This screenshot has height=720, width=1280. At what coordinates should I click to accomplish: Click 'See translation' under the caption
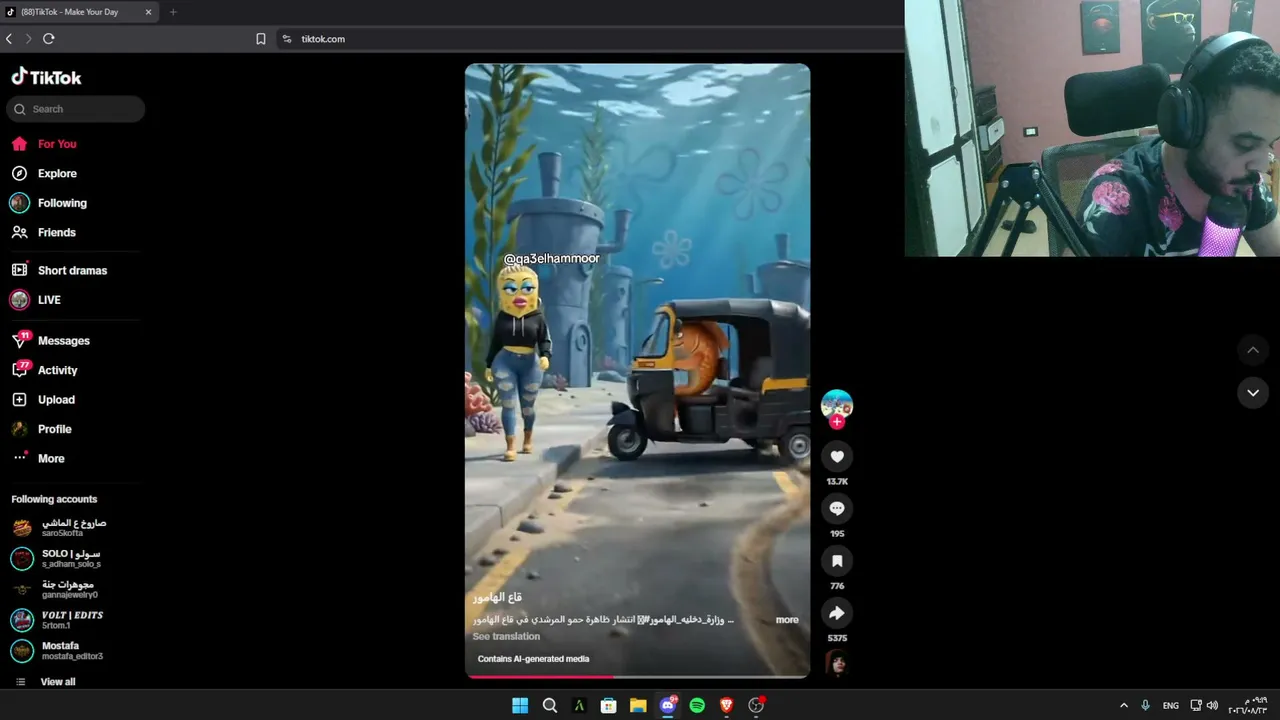pyautogui.click(x=506, y=636)
